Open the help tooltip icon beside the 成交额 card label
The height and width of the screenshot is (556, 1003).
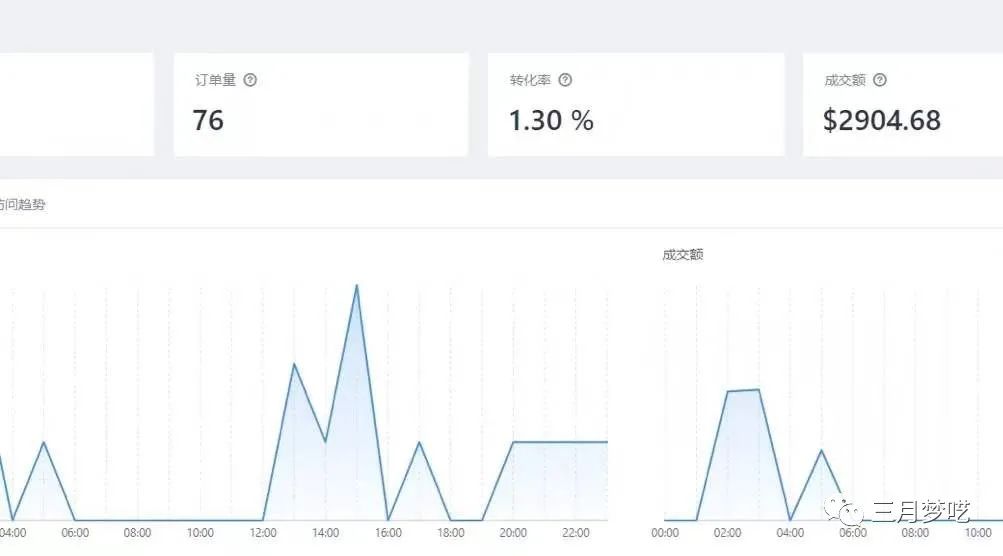coord(879,80)
